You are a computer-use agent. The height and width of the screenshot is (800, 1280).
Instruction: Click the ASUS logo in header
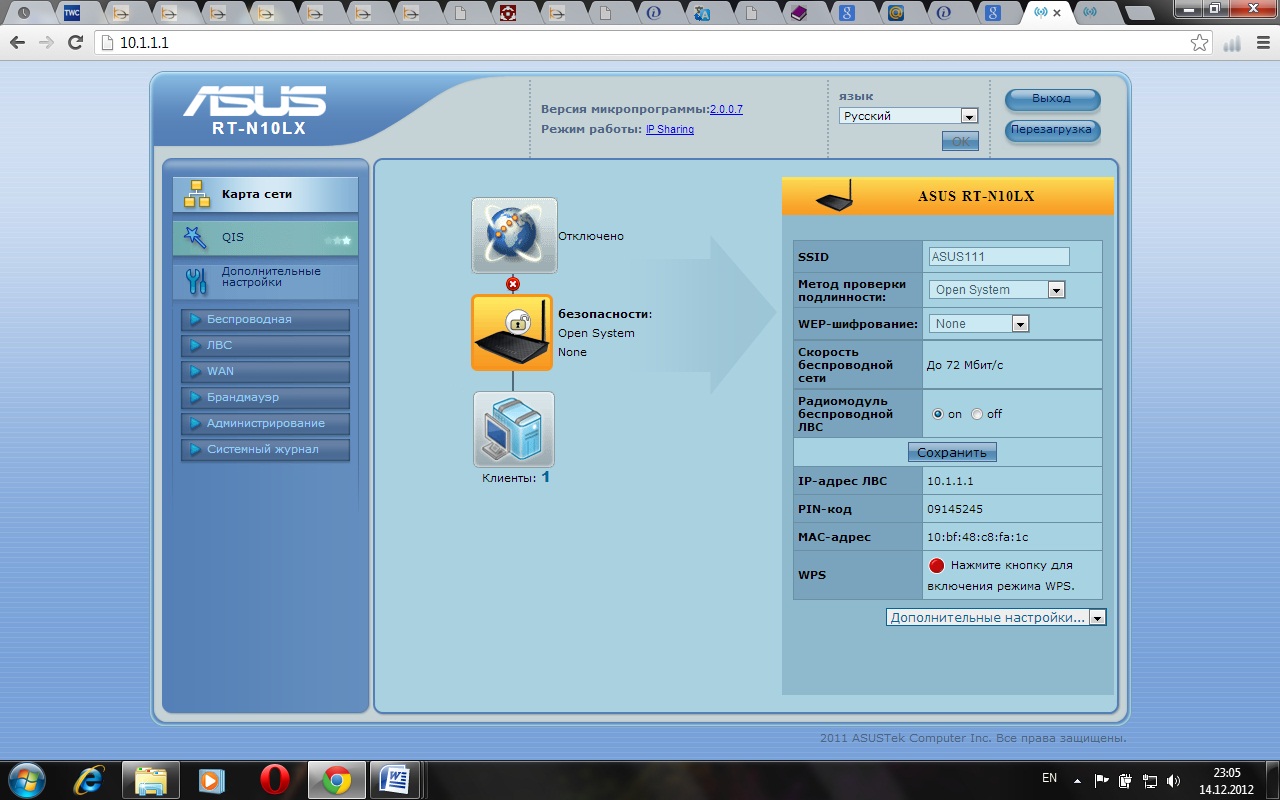coord(255,102)
